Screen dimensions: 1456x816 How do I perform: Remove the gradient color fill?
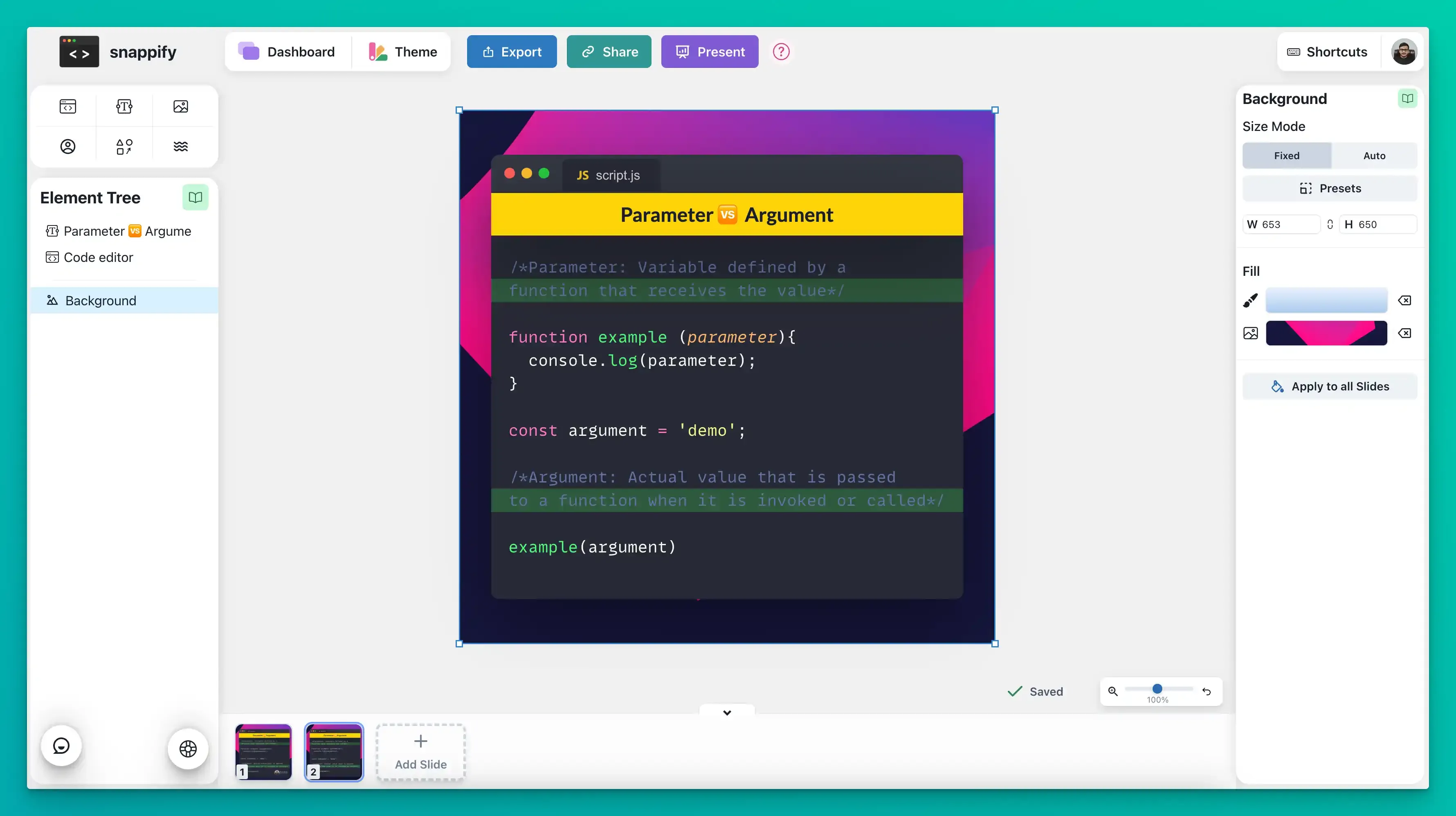coord(1404,300)
